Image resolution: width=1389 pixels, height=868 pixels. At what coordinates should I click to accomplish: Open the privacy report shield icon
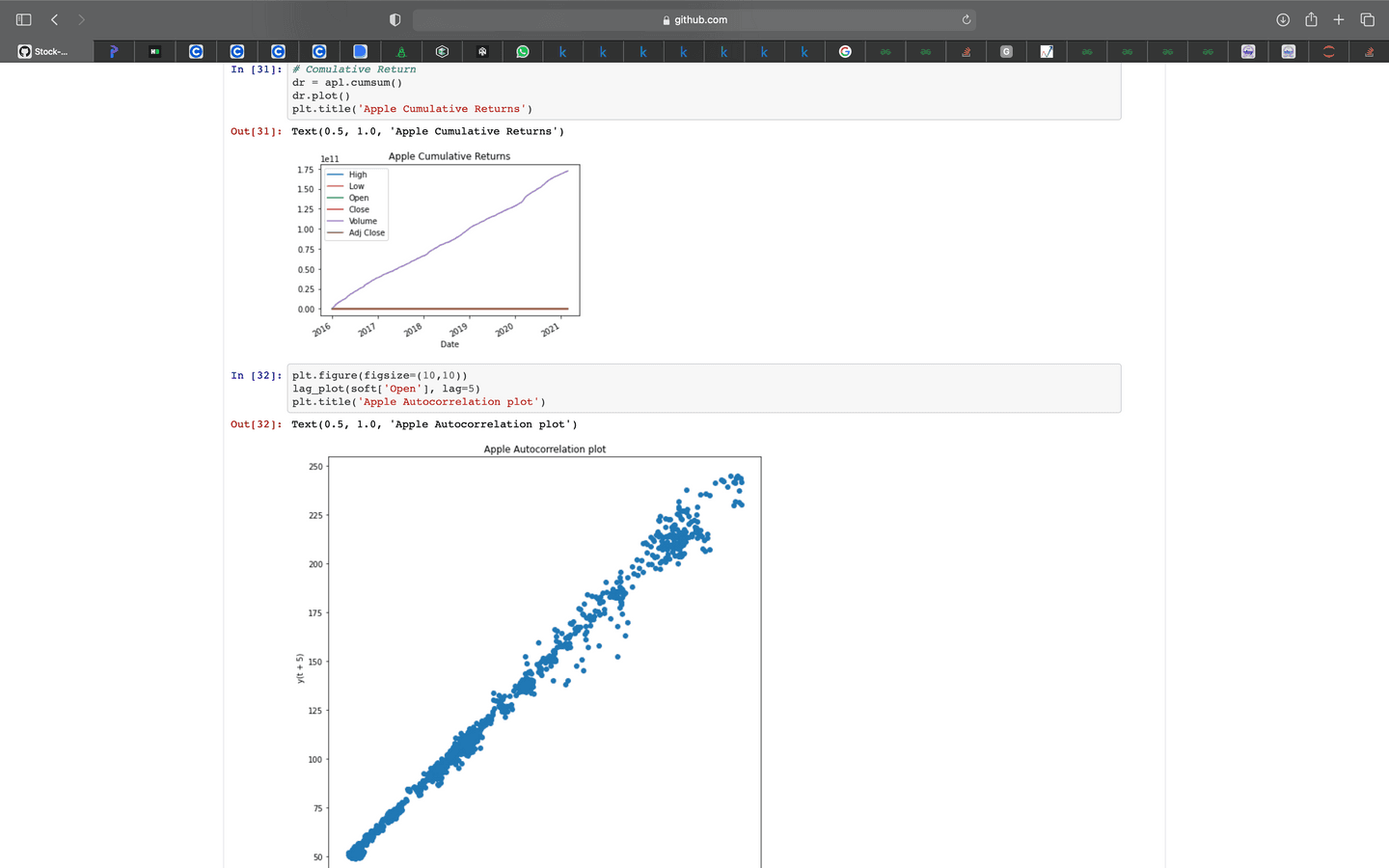point(395,19)
